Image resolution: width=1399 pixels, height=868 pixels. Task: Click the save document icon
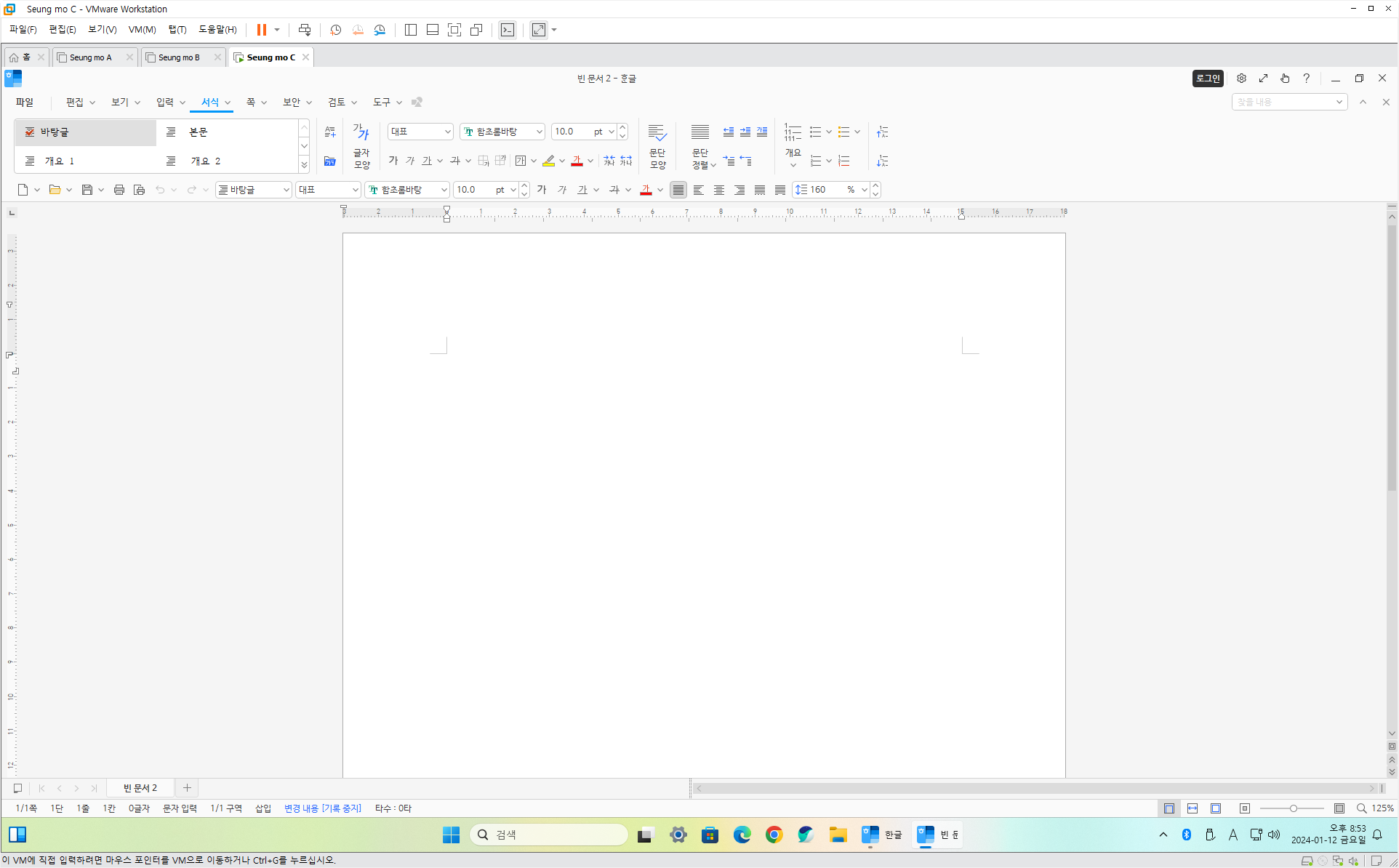coord(87,190)
